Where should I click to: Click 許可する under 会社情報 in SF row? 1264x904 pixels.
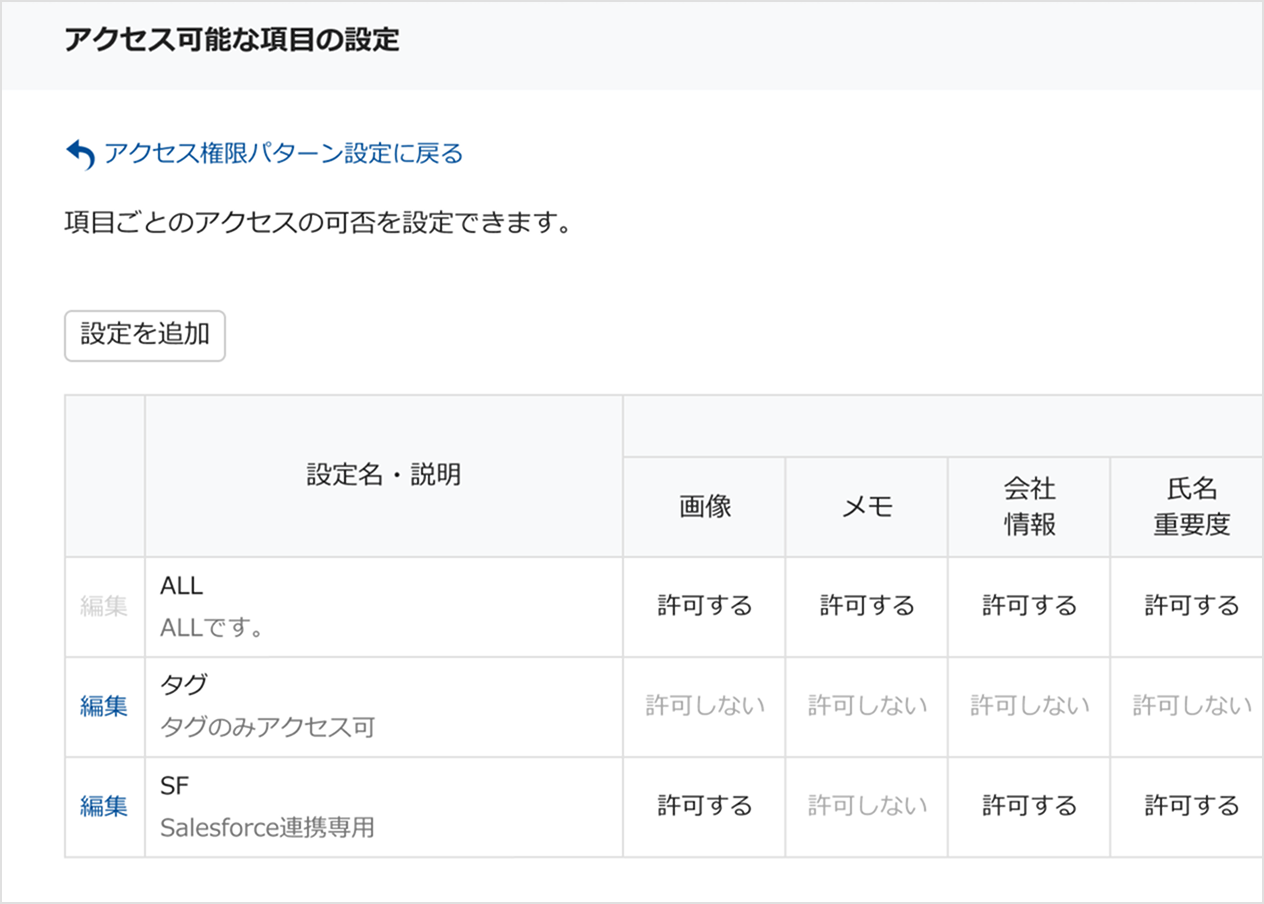tap(1029, 806)
